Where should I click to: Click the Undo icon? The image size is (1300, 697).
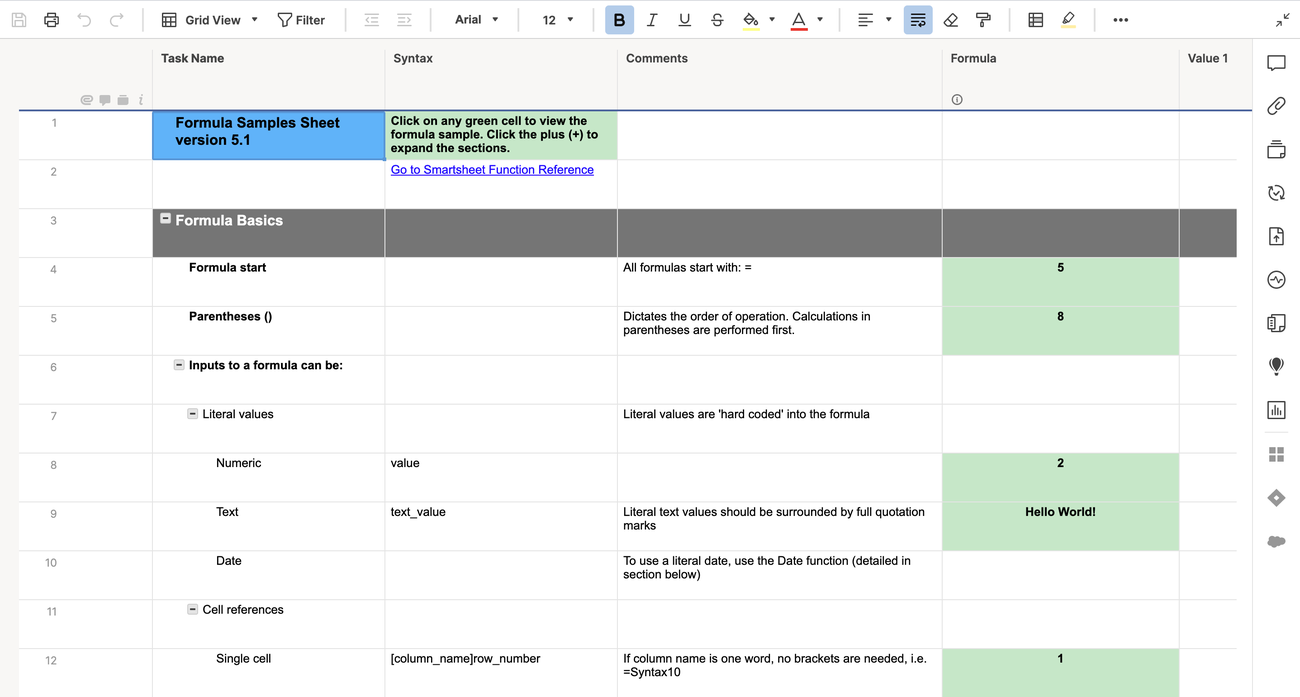pos(84,19)
